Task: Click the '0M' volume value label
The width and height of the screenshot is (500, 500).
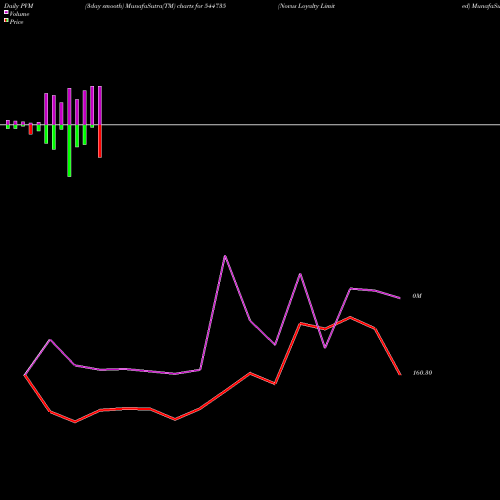Action: [417, 296]
